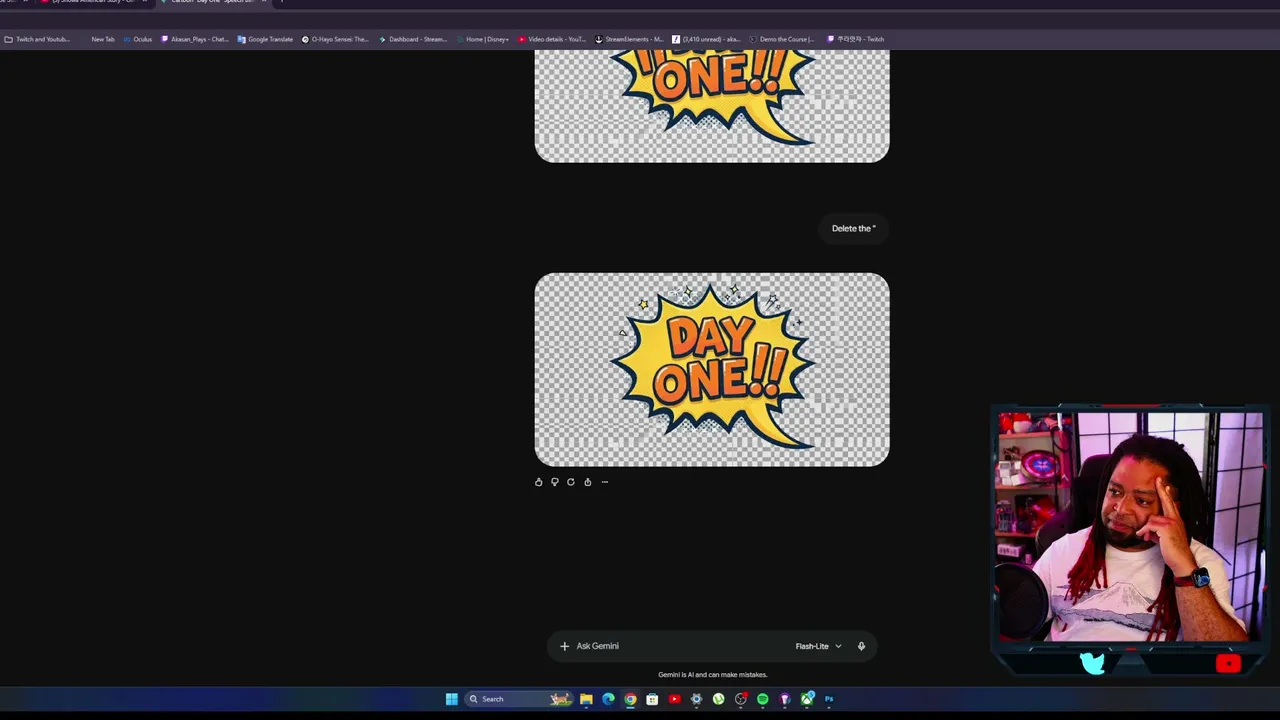Open the StreamElements bookmark
Image resolution: width=1280 pixels, height=720 pixels.
tap(629, 39)
